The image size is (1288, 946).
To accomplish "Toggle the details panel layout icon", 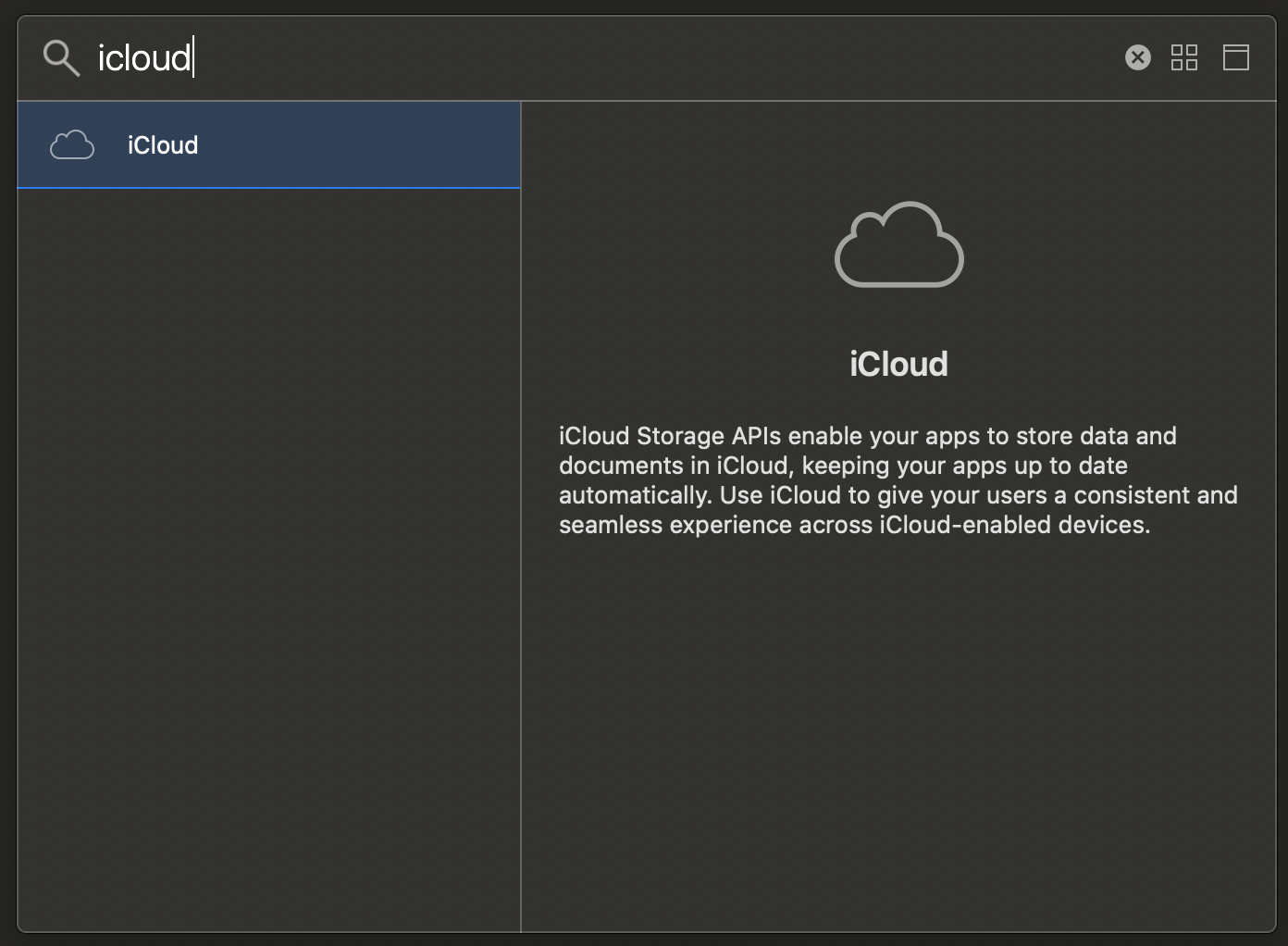I will (1236, 57).
